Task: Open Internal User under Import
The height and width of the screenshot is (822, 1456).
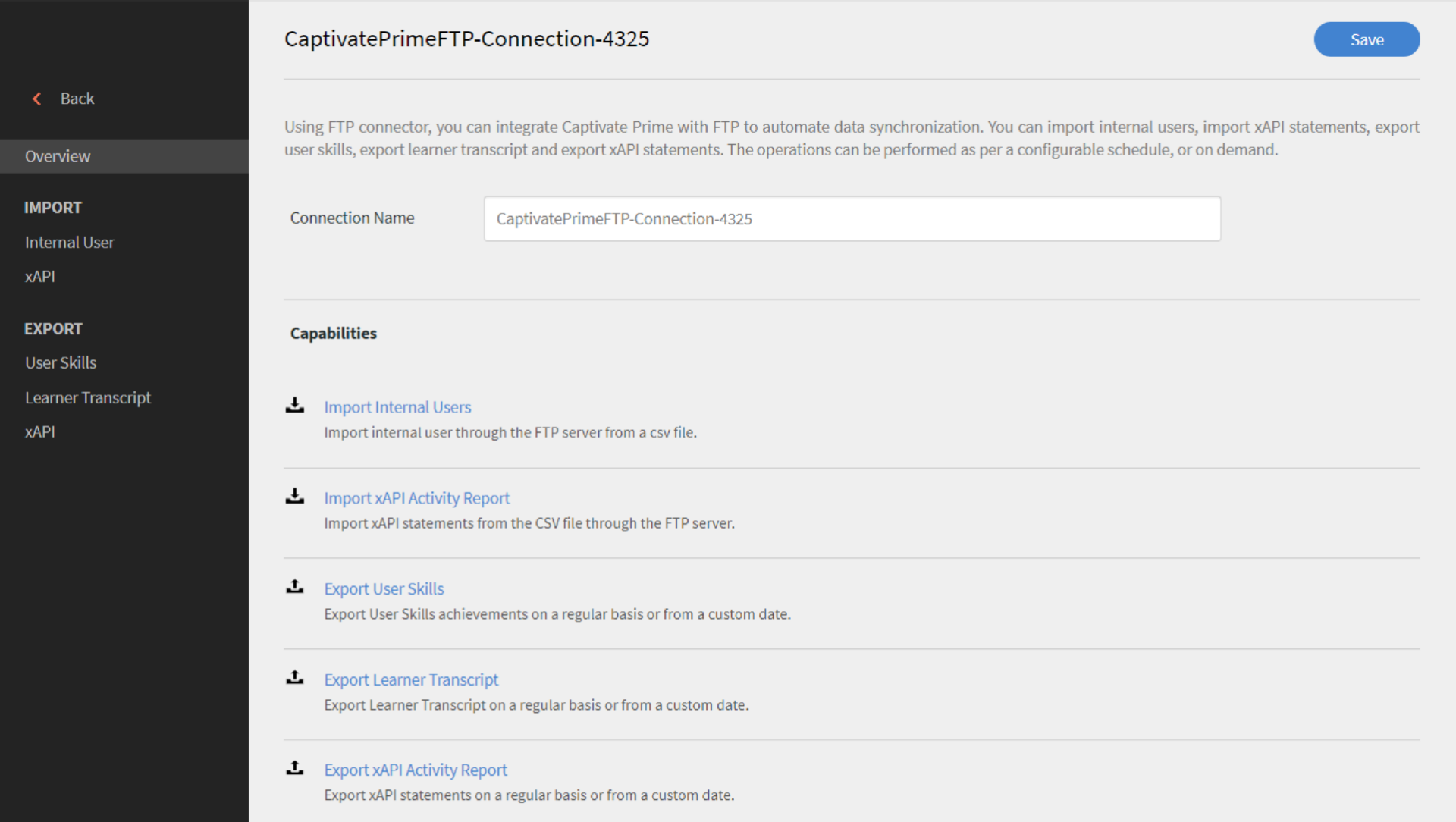Action: (x=70, y=243)
